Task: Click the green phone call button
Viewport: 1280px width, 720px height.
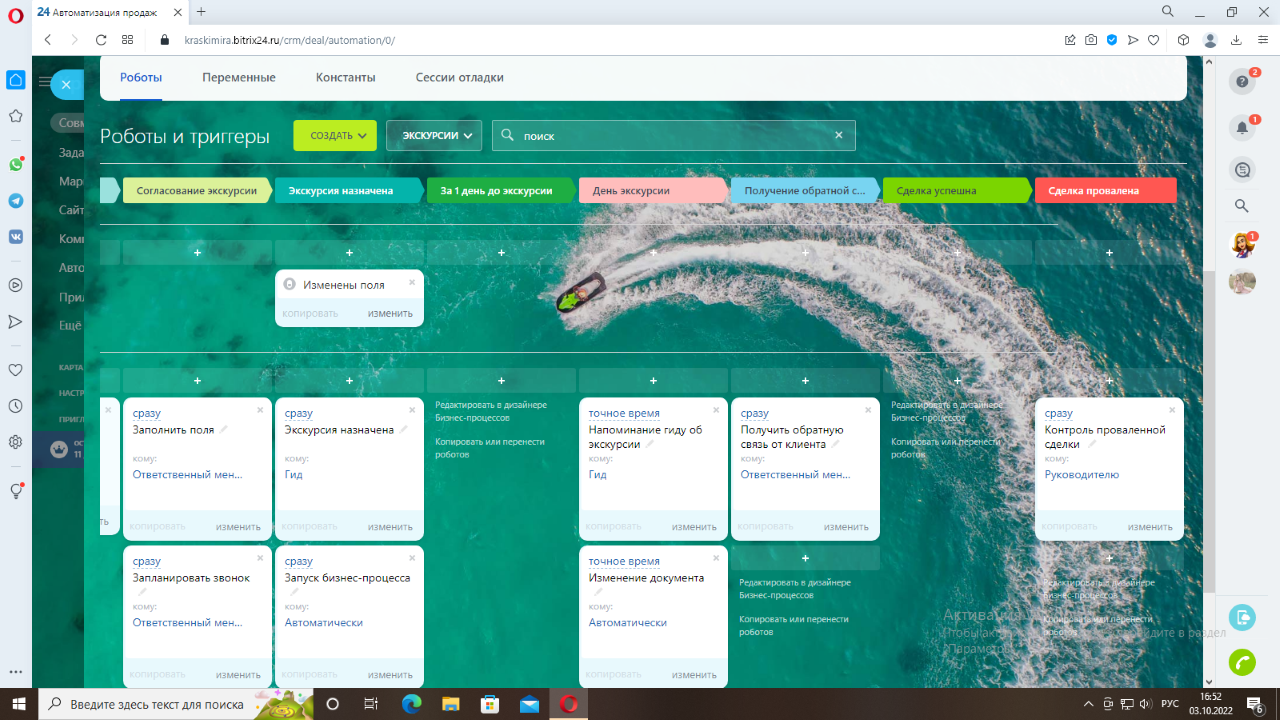Action: coord(1242,662)
